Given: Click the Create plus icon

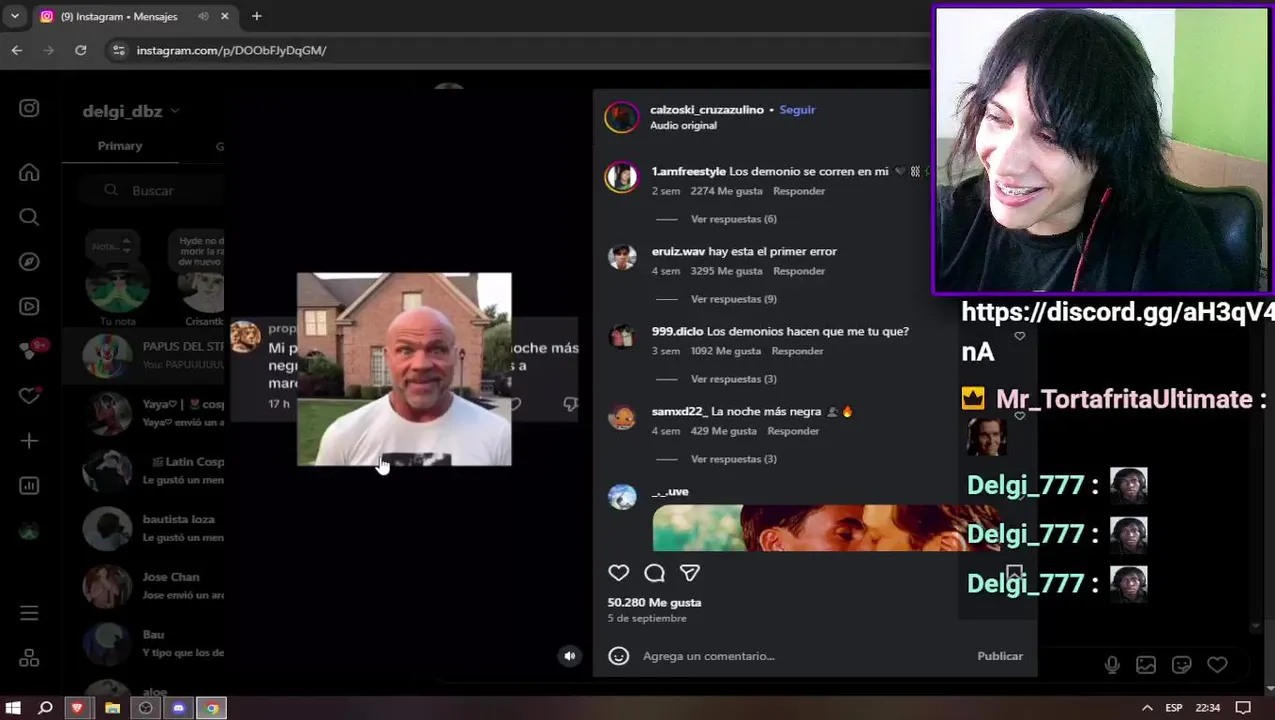Looking at the screenshot, I should [x=29, y=441].
